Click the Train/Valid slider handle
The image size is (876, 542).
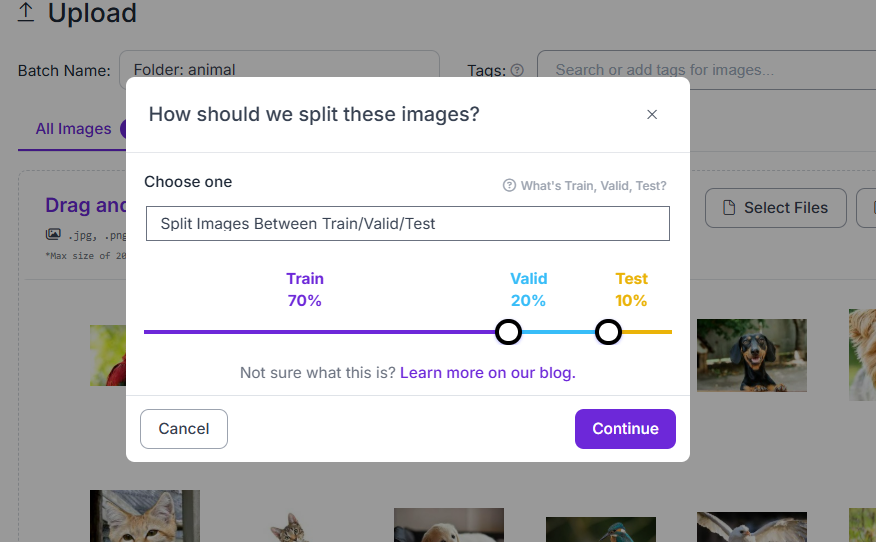point(508,332)
